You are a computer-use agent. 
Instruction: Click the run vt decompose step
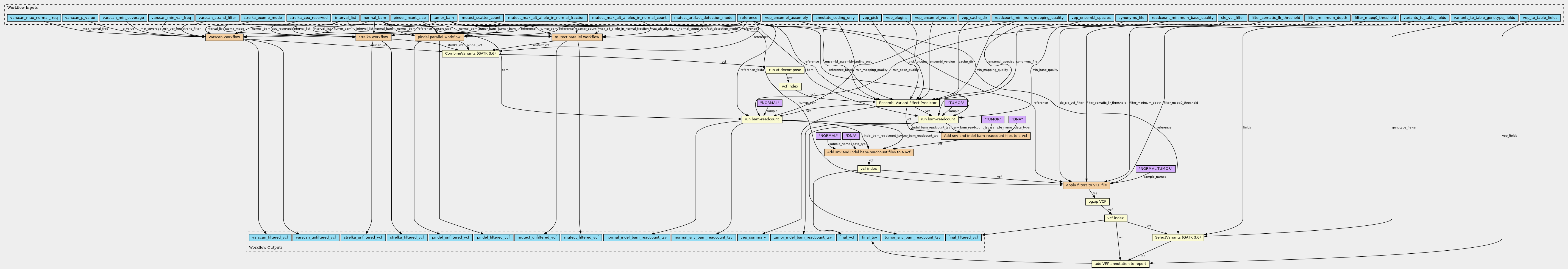point(785,70)
